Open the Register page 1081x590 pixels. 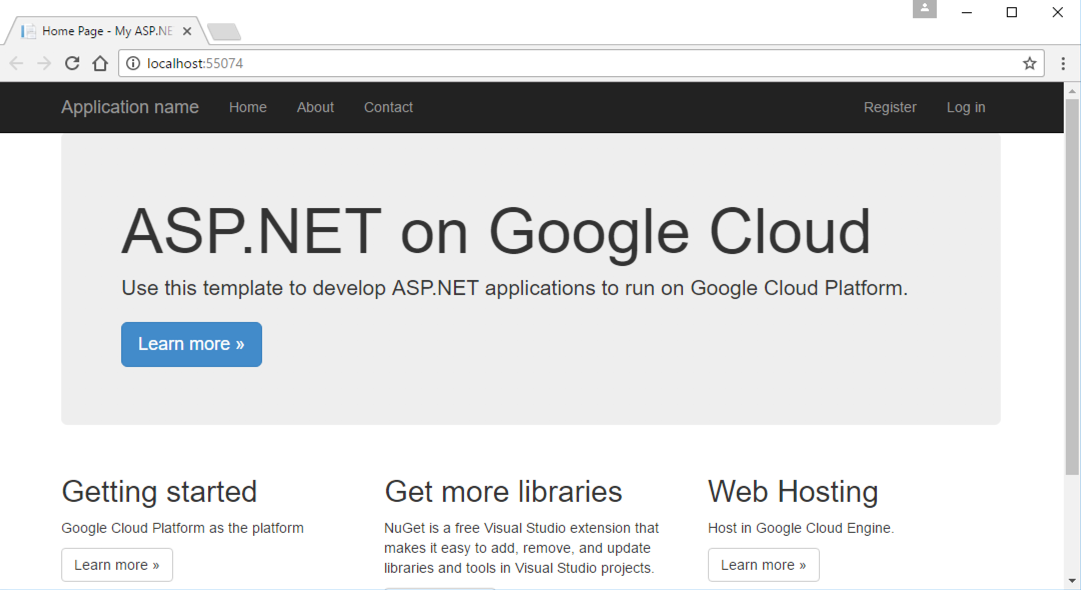(890, 107)
